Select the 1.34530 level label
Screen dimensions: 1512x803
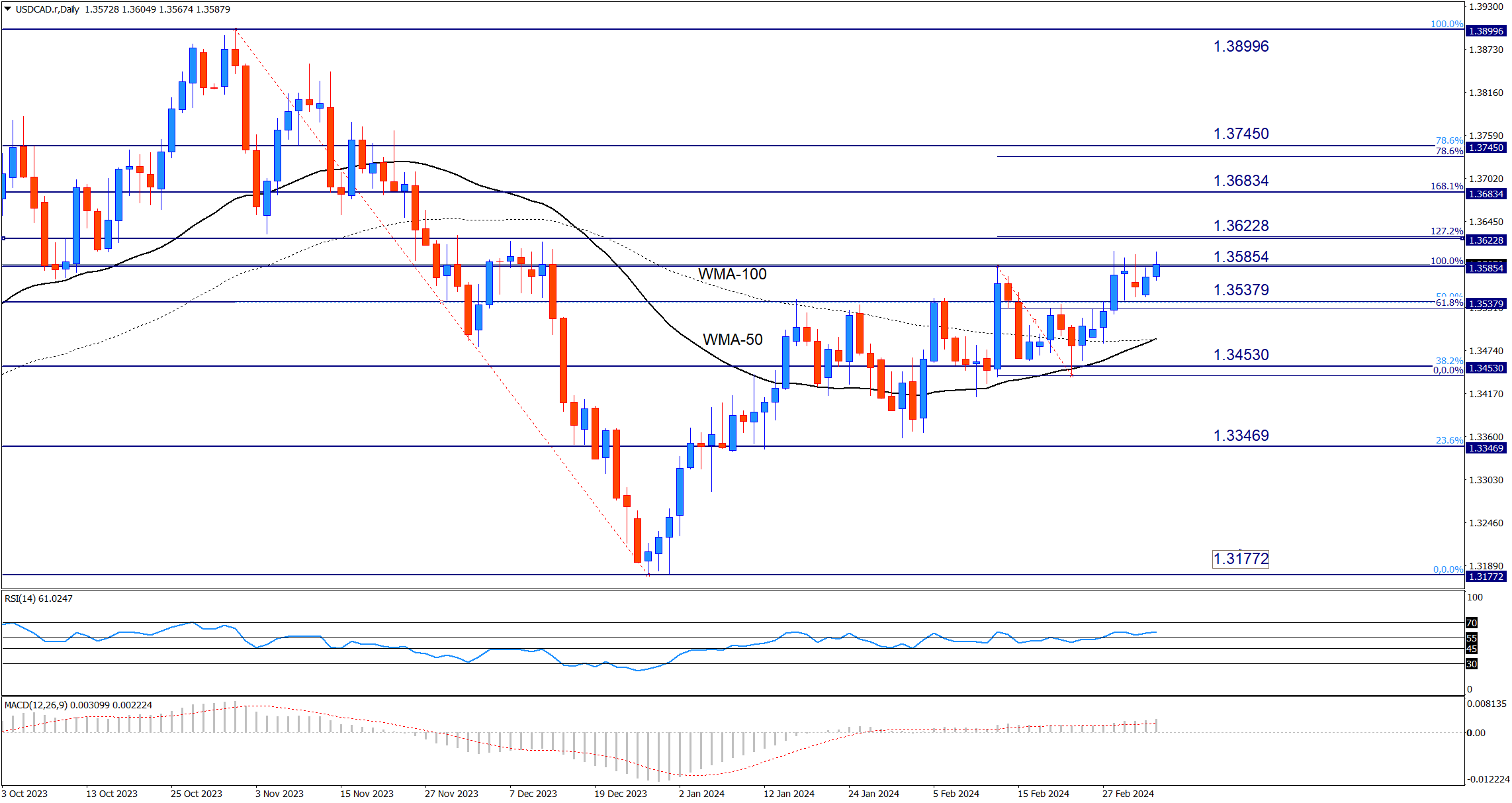[x=1241, y=355]
